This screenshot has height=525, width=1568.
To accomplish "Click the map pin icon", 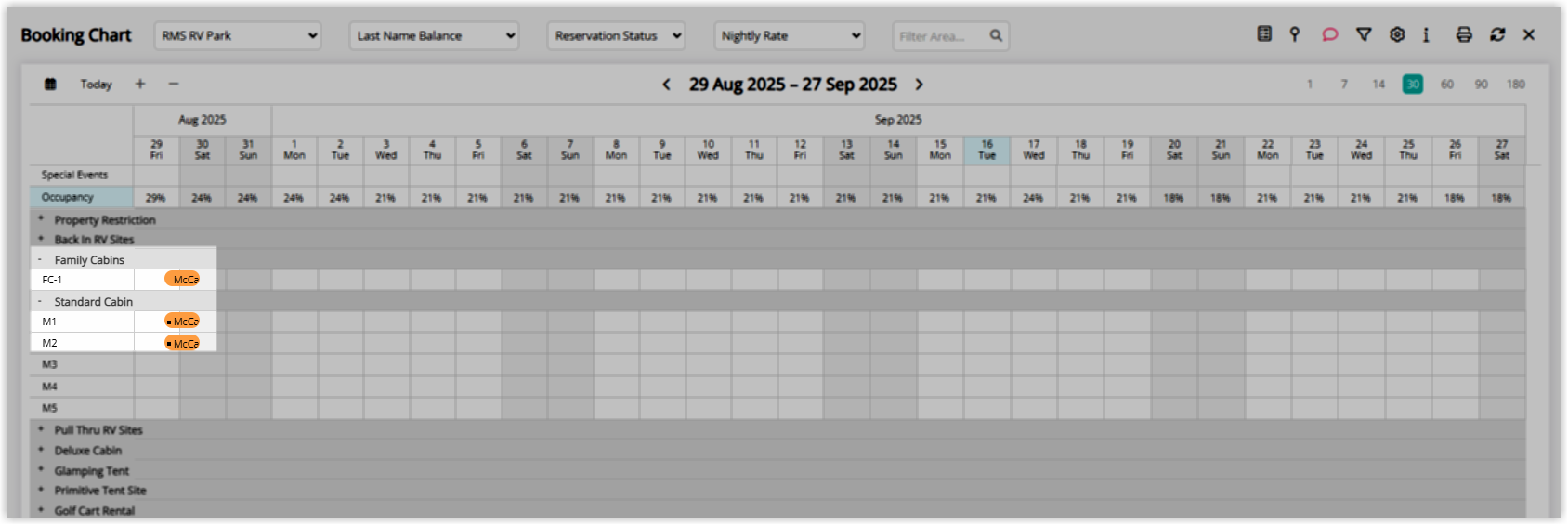I will pyautogui.click(x=1295, y=34).
